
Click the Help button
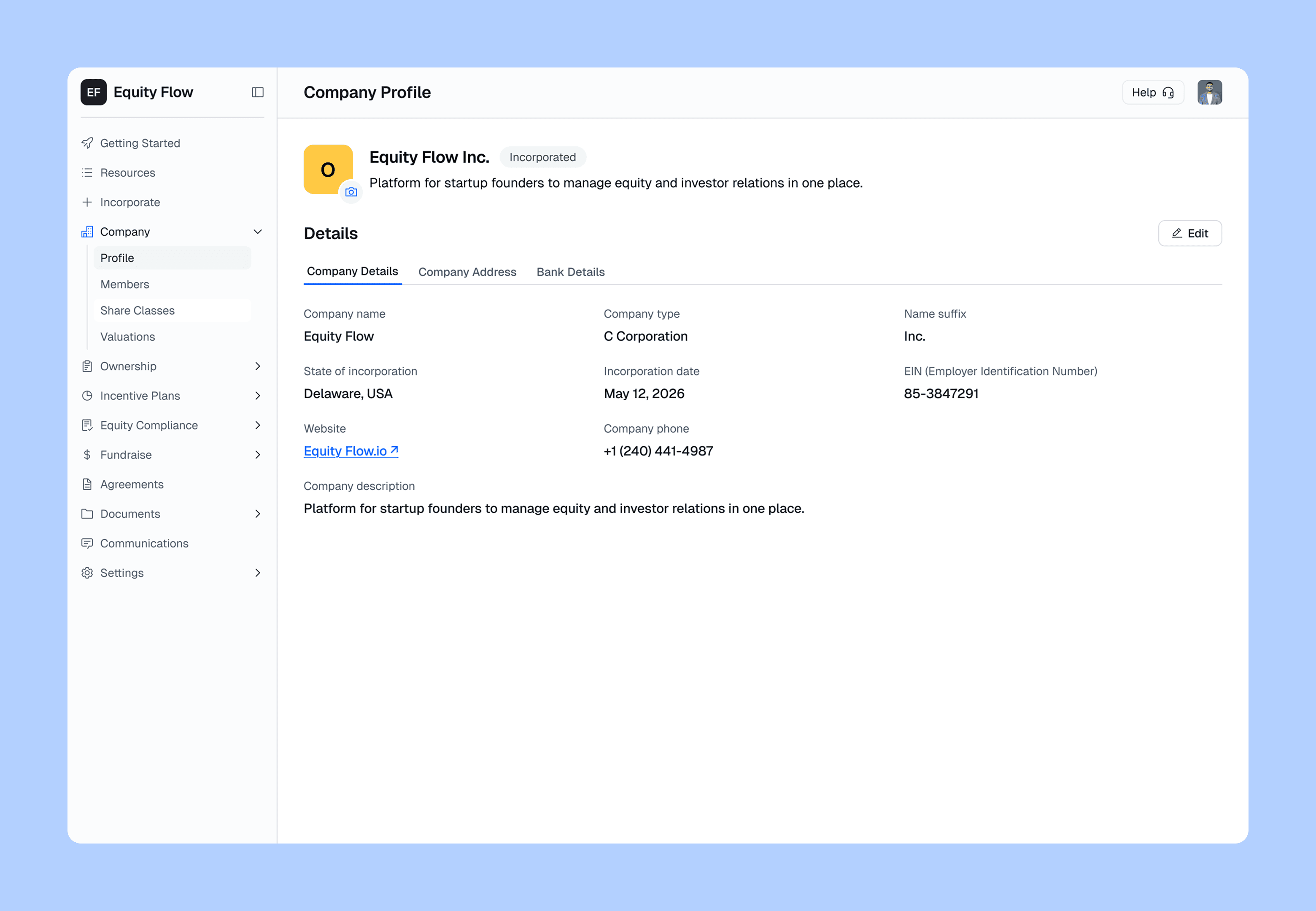pos(1153,92)
